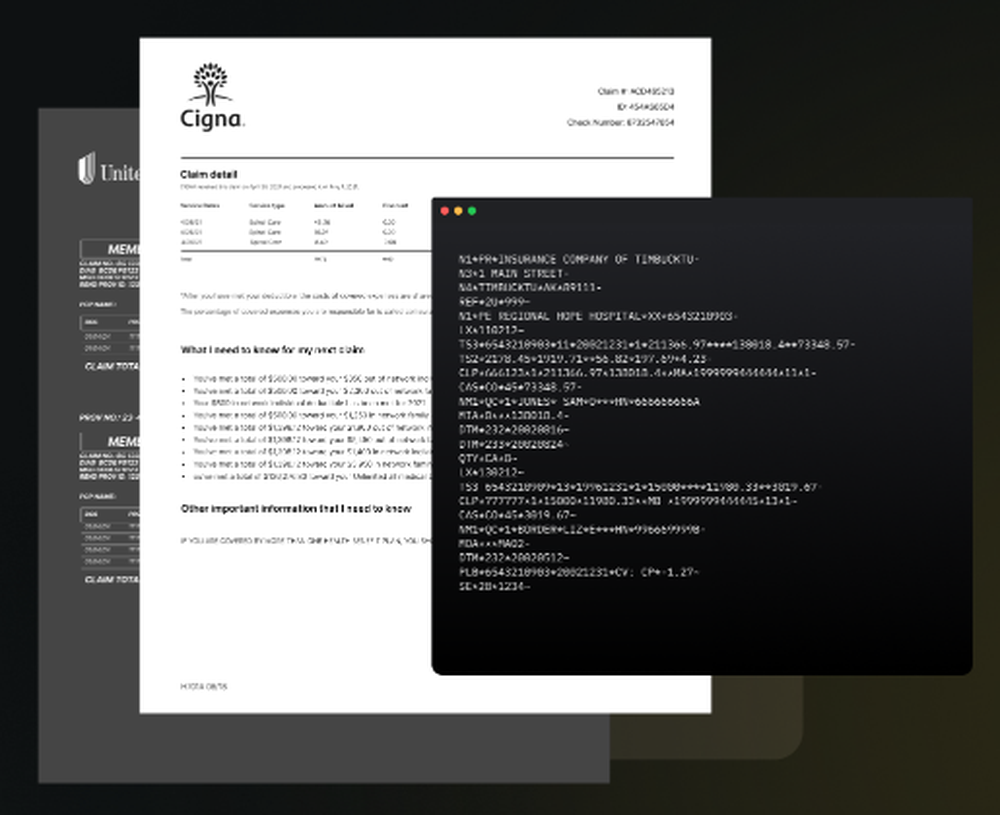Close the terminal window with red button

tap(445, 211)
